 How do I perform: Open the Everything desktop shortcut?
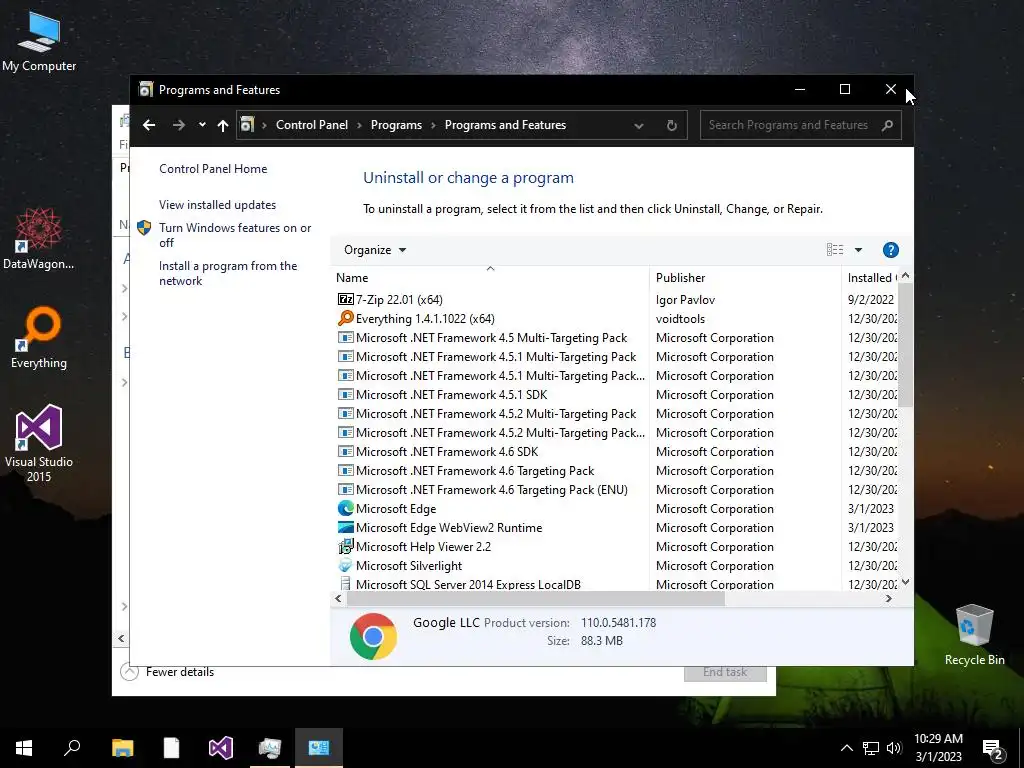[x=39, y=338]
